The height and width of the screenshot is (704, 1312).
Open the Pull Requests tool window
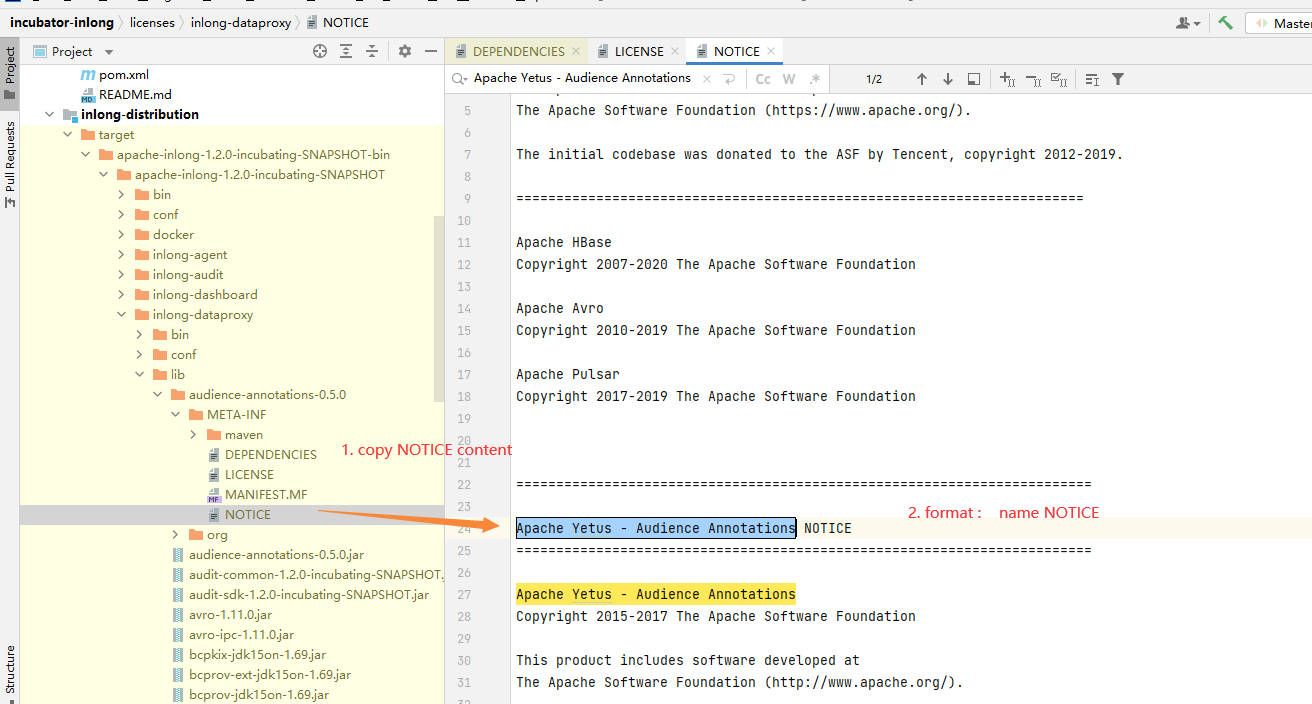tap(10, 160)
